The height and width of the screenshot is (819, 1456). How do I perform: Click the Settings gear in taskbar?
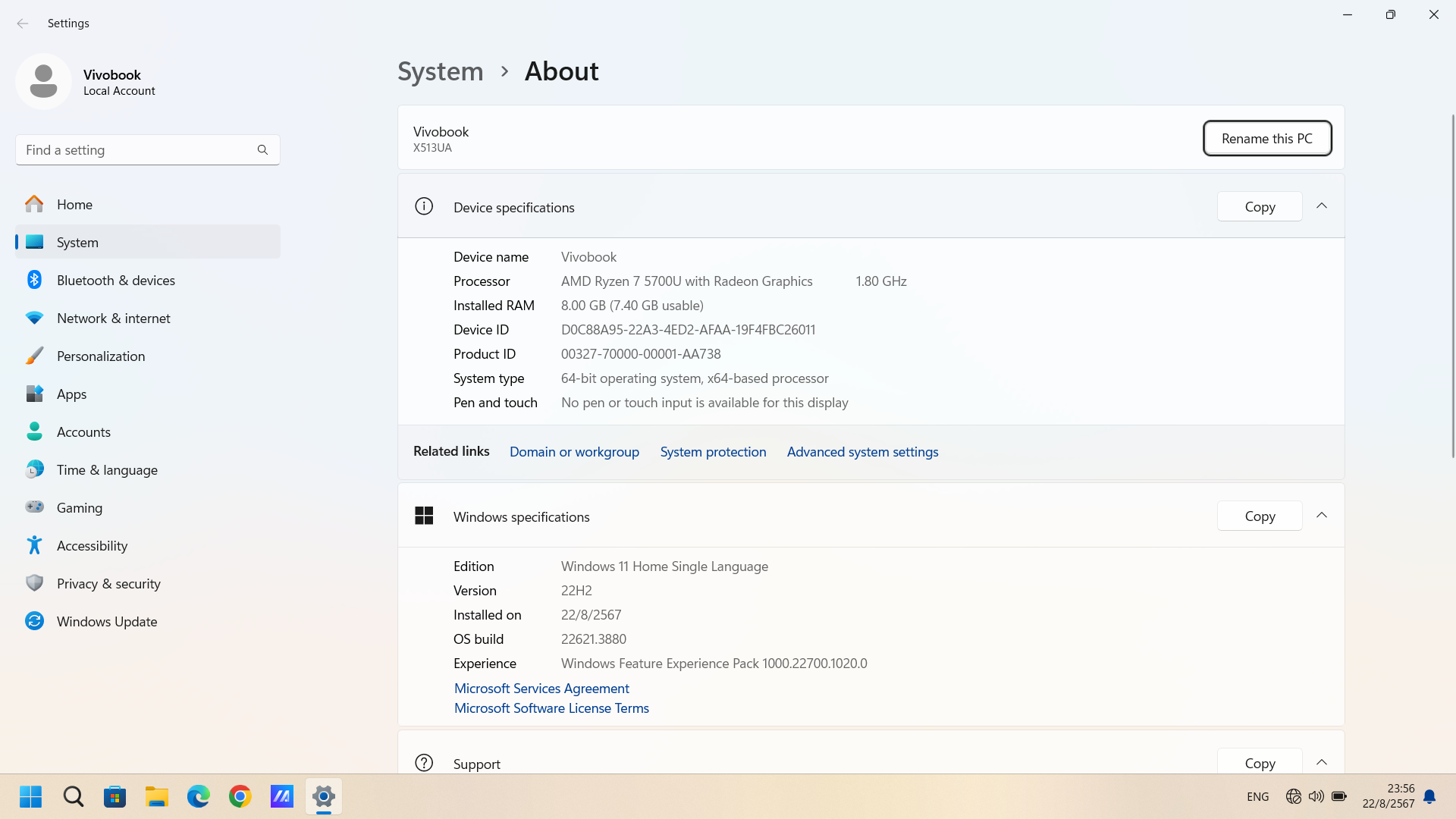click(323, 796)
